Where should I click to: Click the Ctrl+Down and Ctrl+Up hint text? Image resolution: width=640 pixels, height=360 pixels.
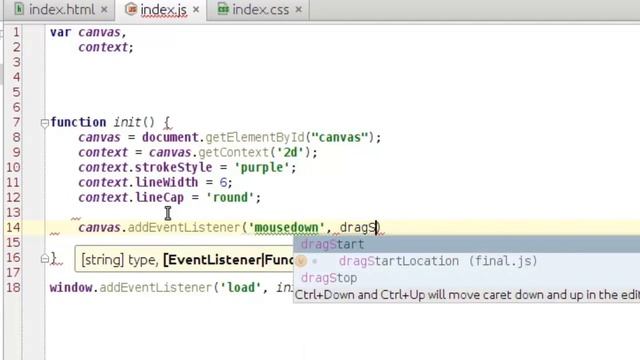pos(467,294)
